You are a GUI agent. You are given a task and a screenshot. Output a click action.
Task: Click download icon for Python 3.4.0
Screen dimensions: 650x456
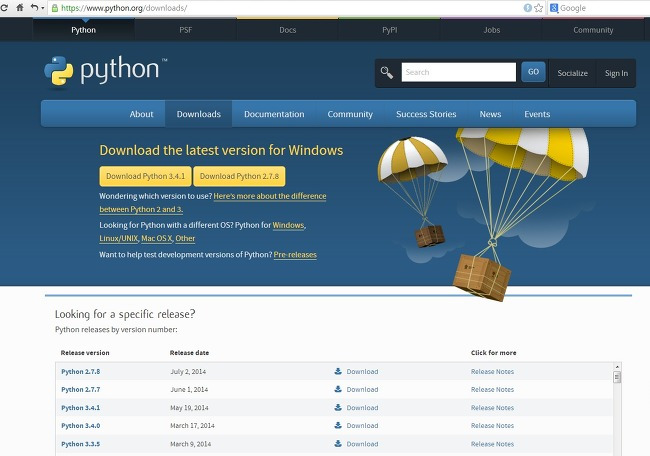pyautogui.click(x=338, y=425)
